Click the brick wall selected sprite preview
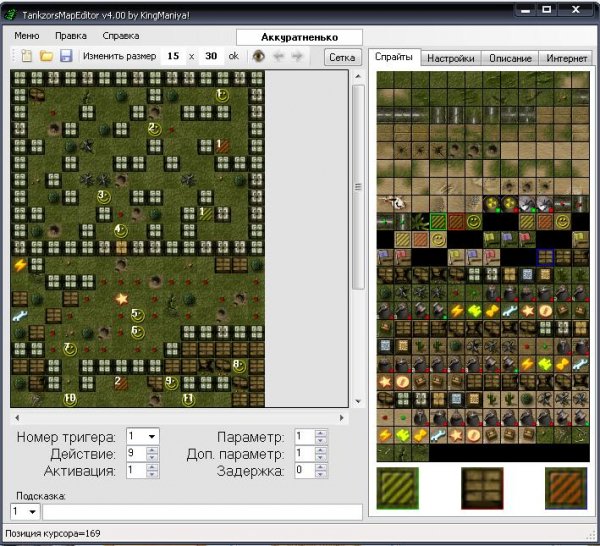 pyautogui.click(x=482, y=489)
